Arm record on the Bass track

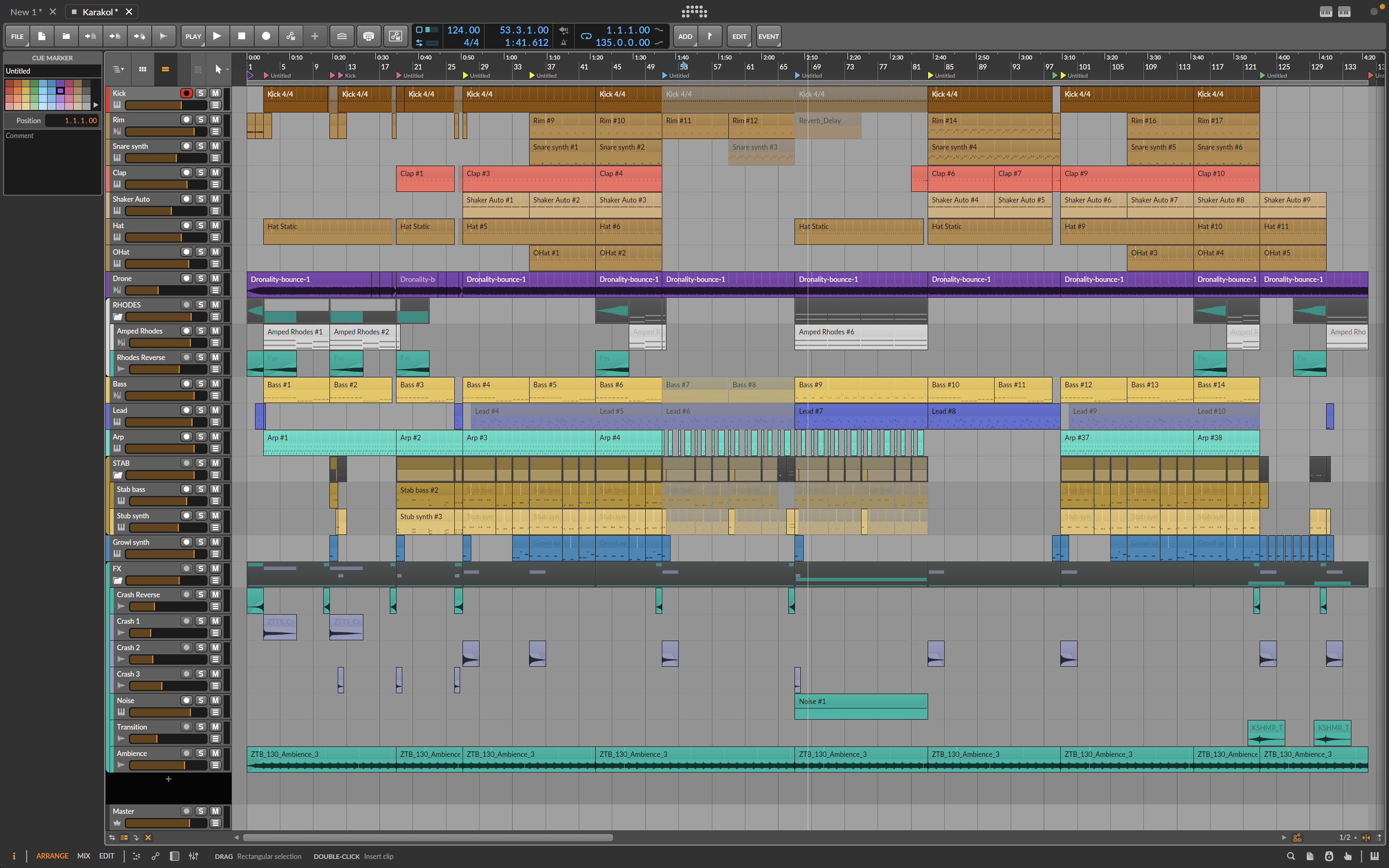(x=186, y=384)
